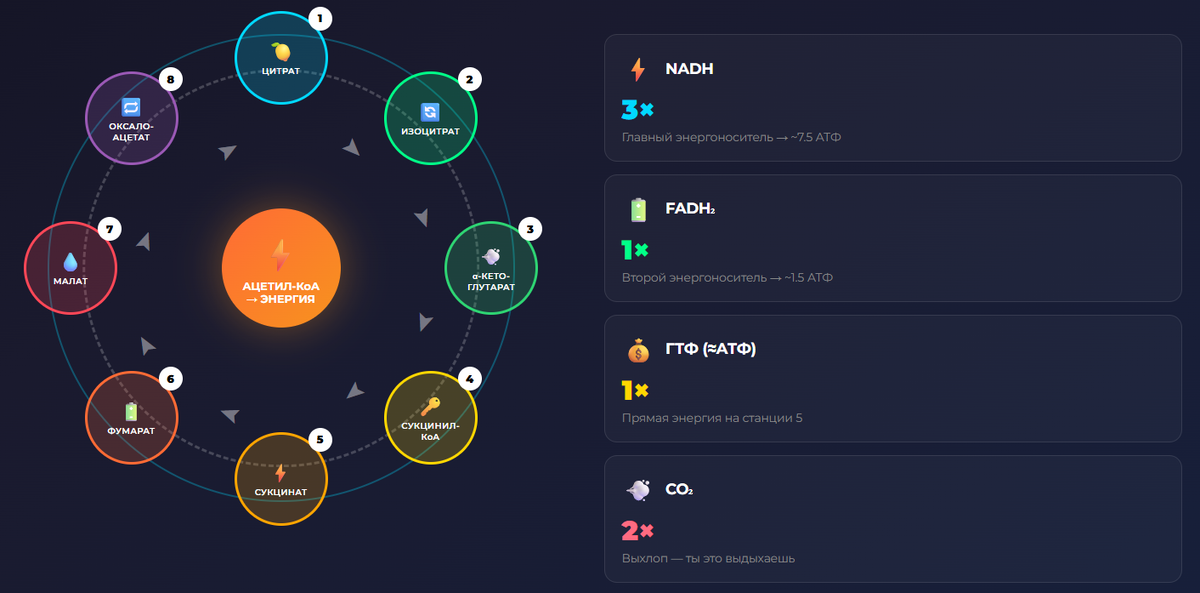
Task: Click the ГТФ (≈АТФ) card title
Action: click(x=710, y=350)
